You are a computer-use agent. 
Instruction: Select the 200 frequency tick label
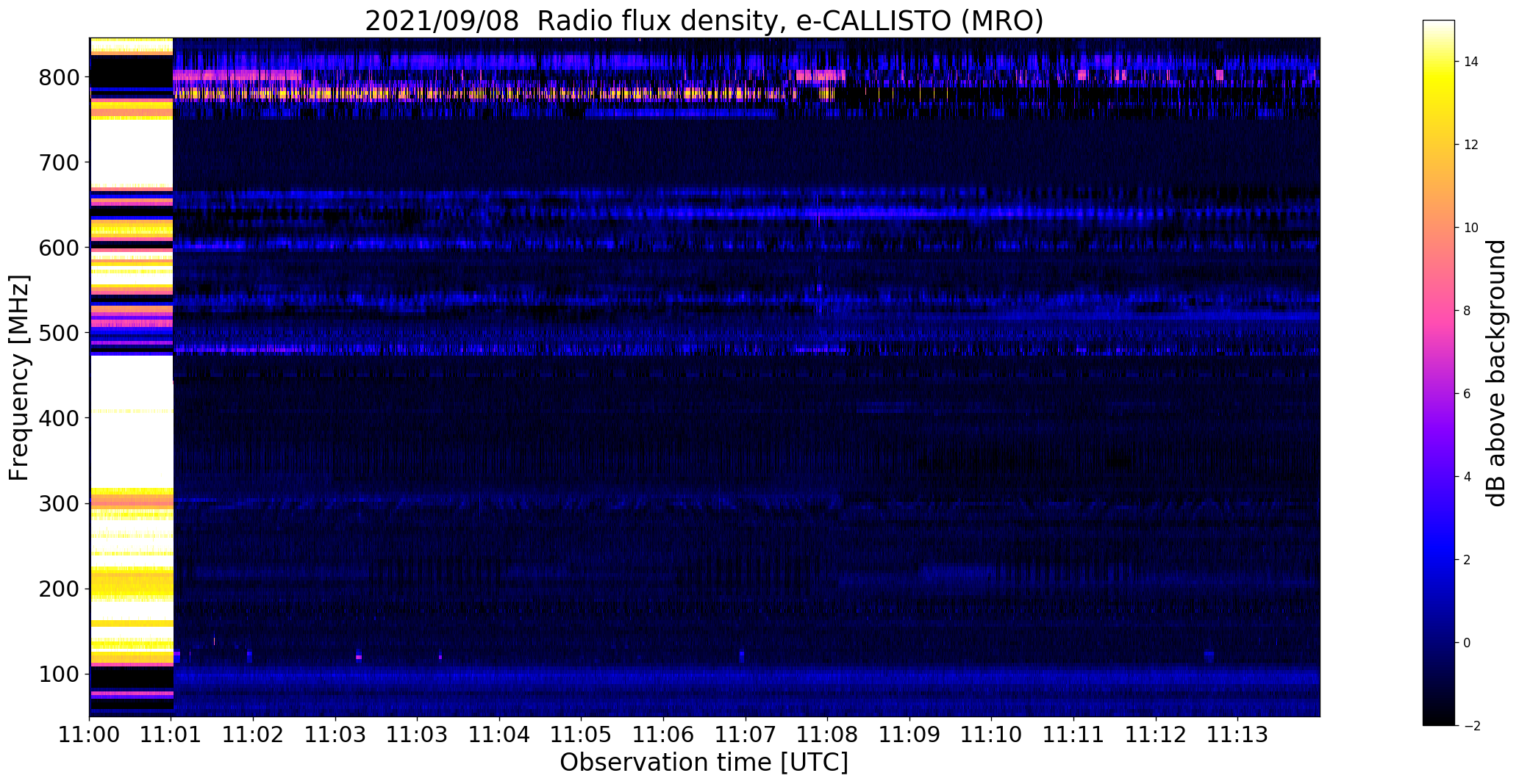[59, 589]
